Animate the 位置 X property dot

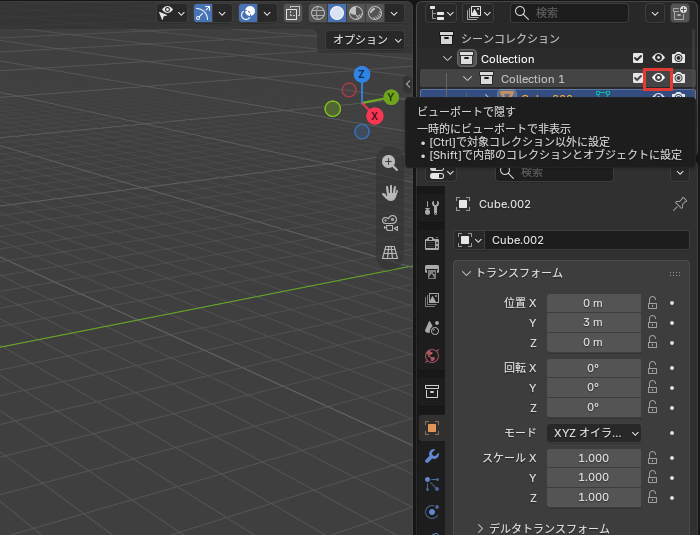tap(672, 303)
